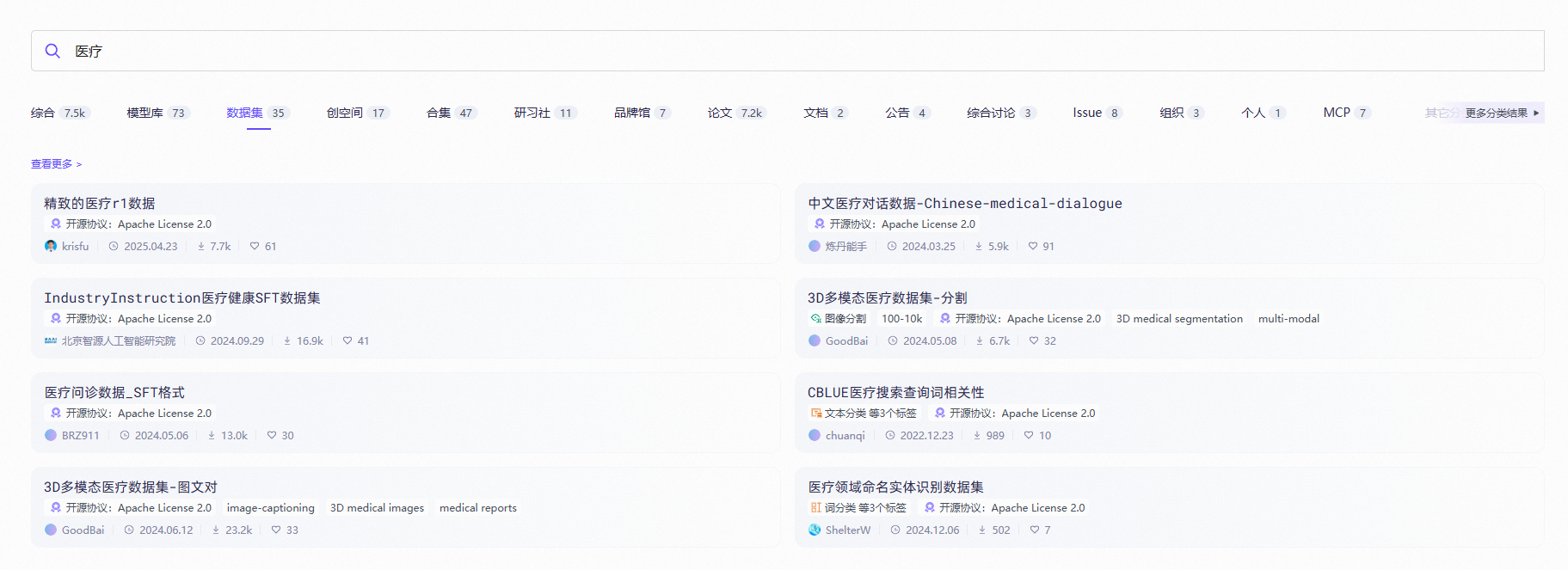This screenshot has width=1568, height=570.
Task: Focus the search field containing 医疗
Action: (x=787, y=51)
